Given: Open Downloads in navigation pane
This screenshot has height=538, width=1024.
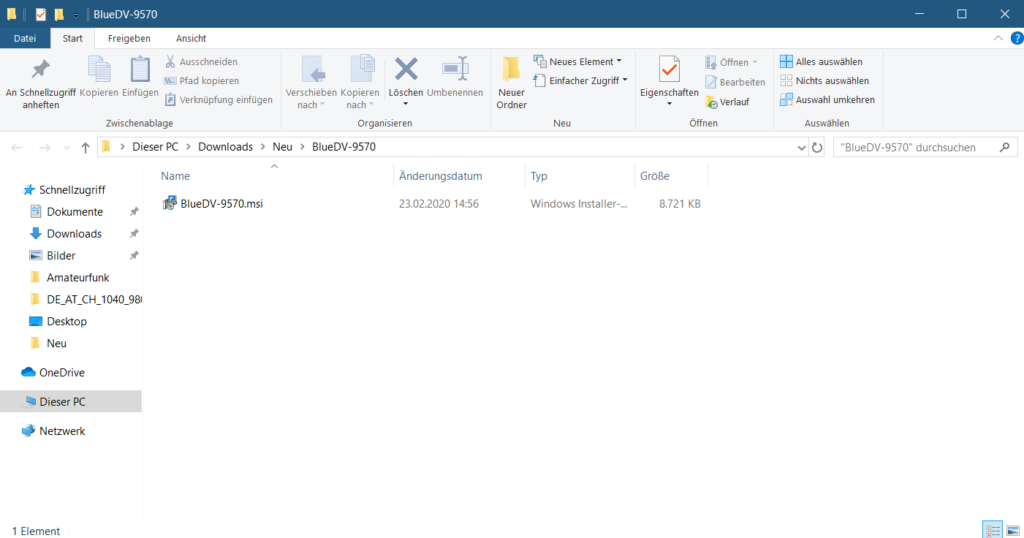Looking at the screenshot, I should [x=74, y=234].
